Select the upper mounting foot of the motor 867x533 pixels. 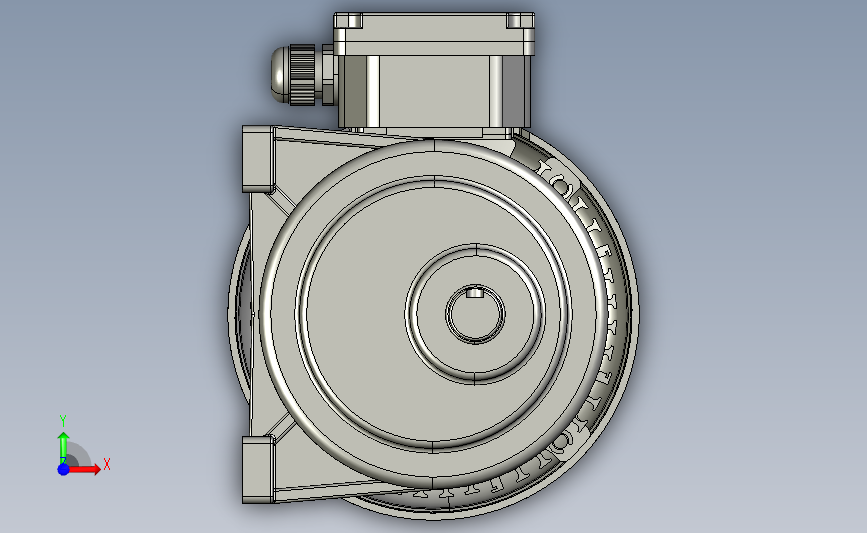point(258,159)
